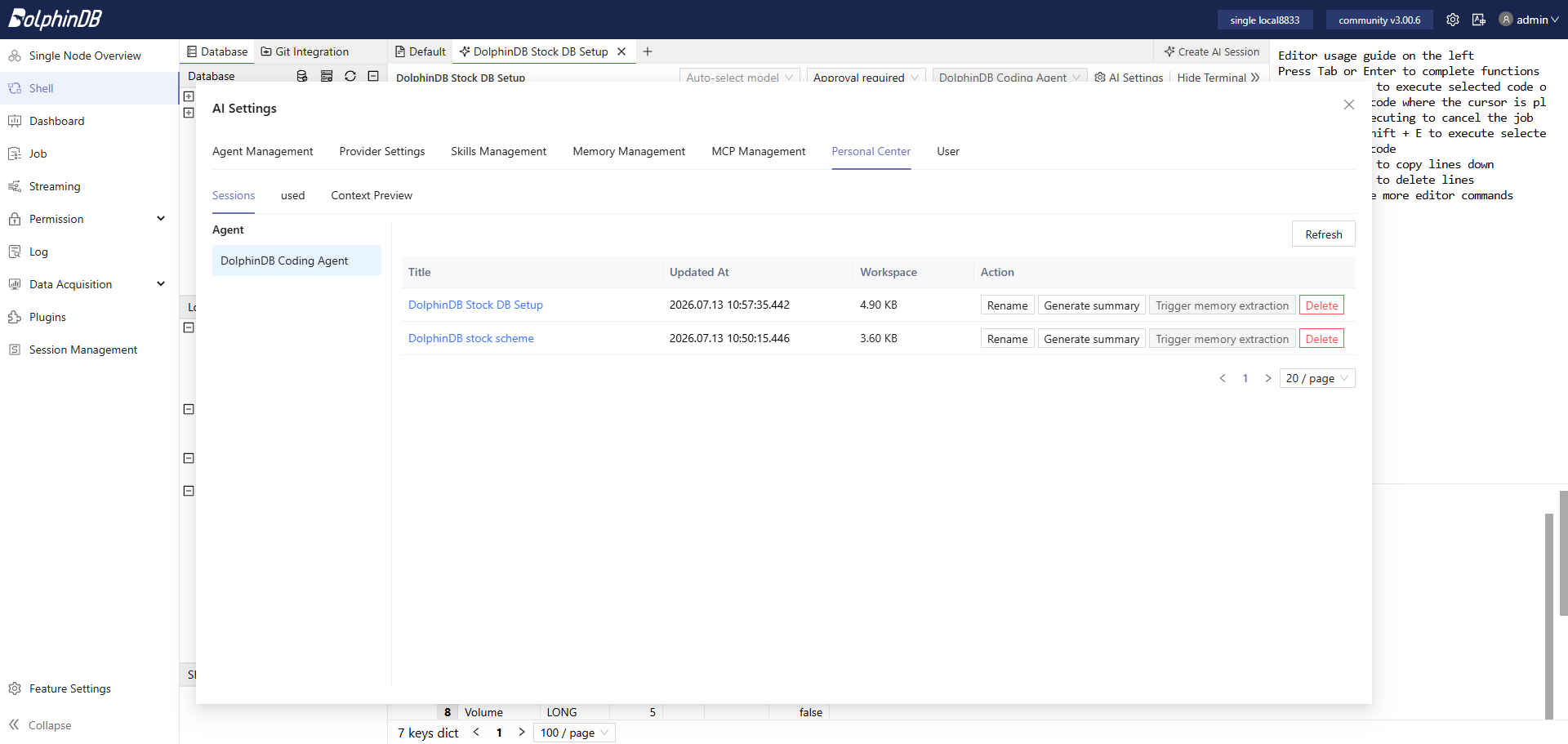Image resolution: width=1568 pixels, height=744 pixels.
Task: Switch to the Database panel tab
Action: (217, 51)
